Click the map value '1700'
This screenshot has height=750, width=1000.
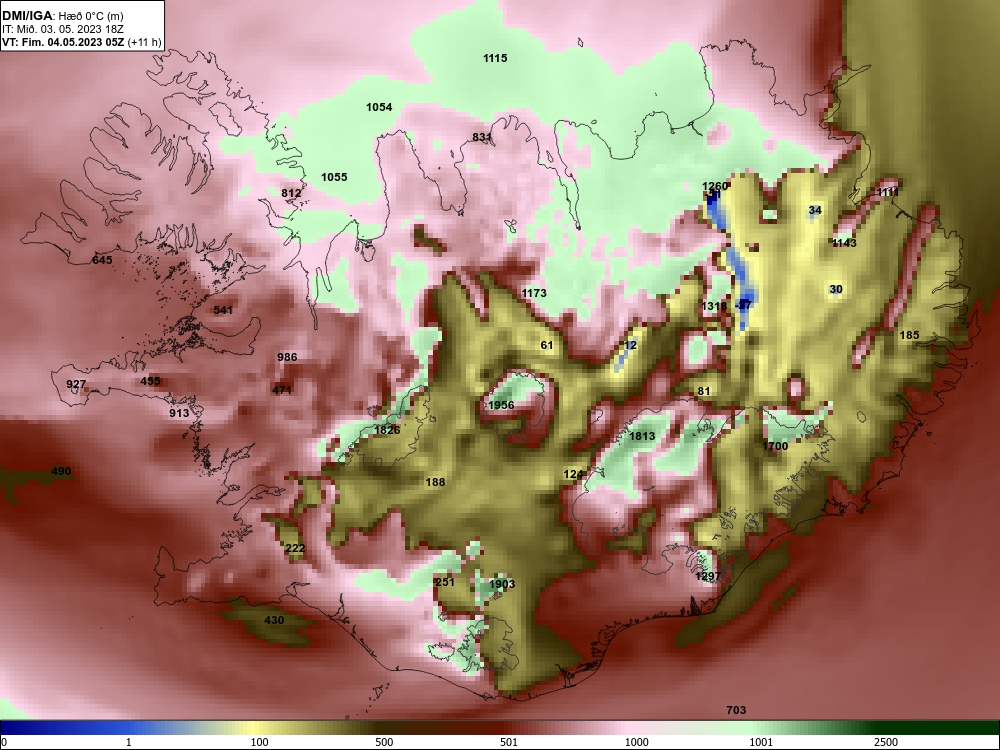pyautogui.click(x=776, y=446)
